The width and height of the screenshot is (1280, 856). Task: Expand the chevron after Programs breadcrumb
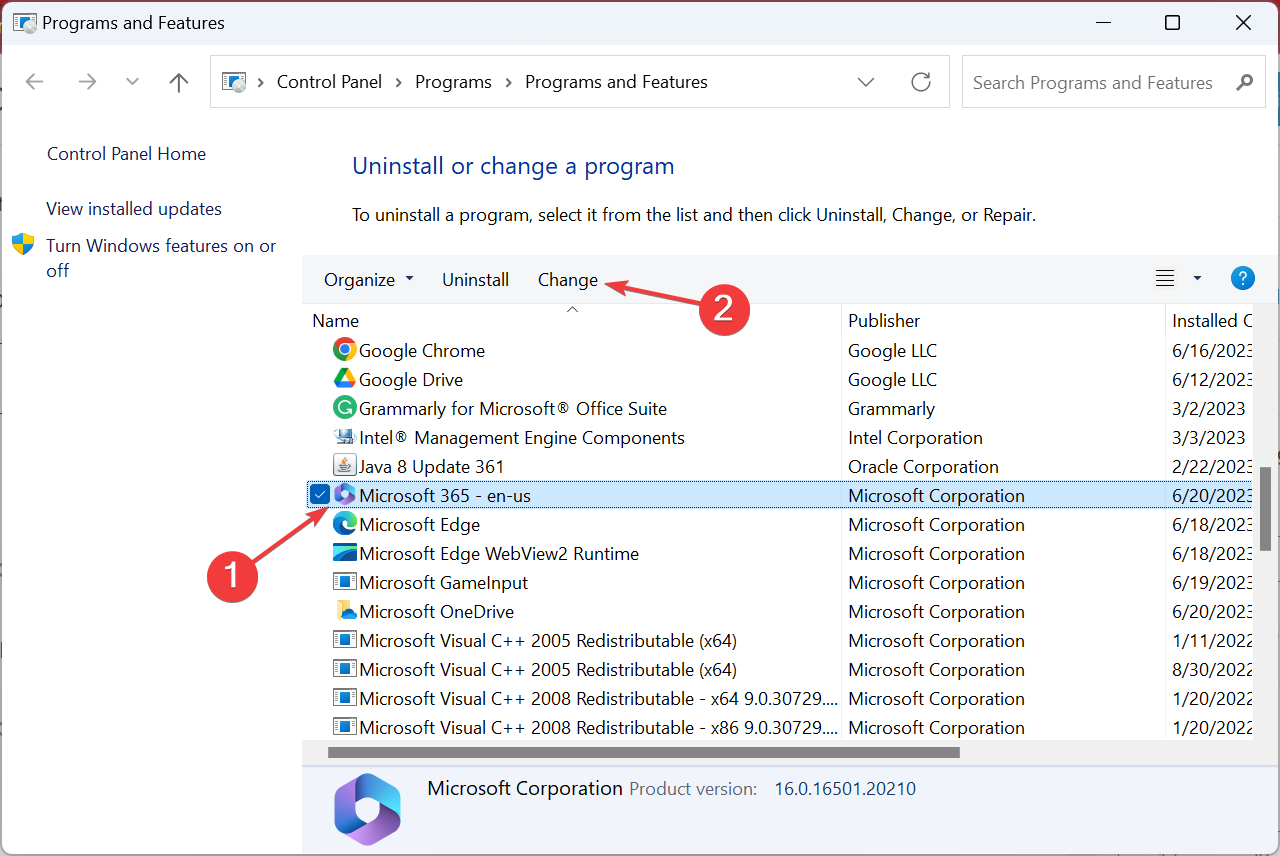509,82
